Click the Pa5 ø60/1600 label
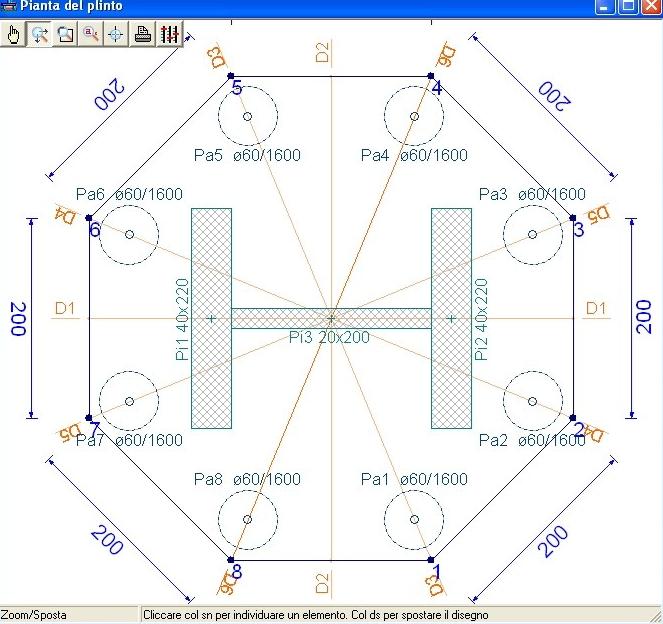This screenshot has height=624, width=663. pyautogui.click(x=247, y=155)
